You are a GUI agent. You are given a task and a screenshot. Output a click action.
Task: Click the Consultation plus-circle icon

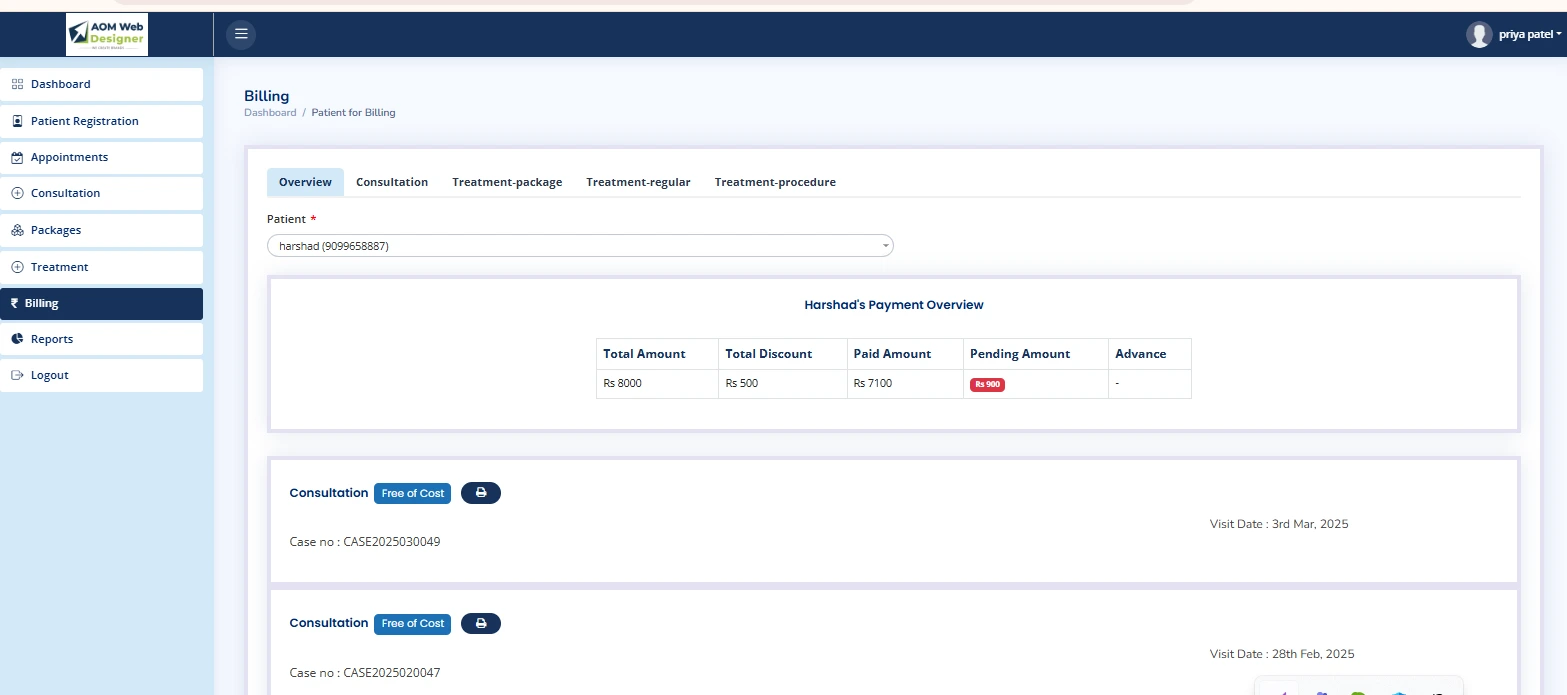(x=17, y=193)
